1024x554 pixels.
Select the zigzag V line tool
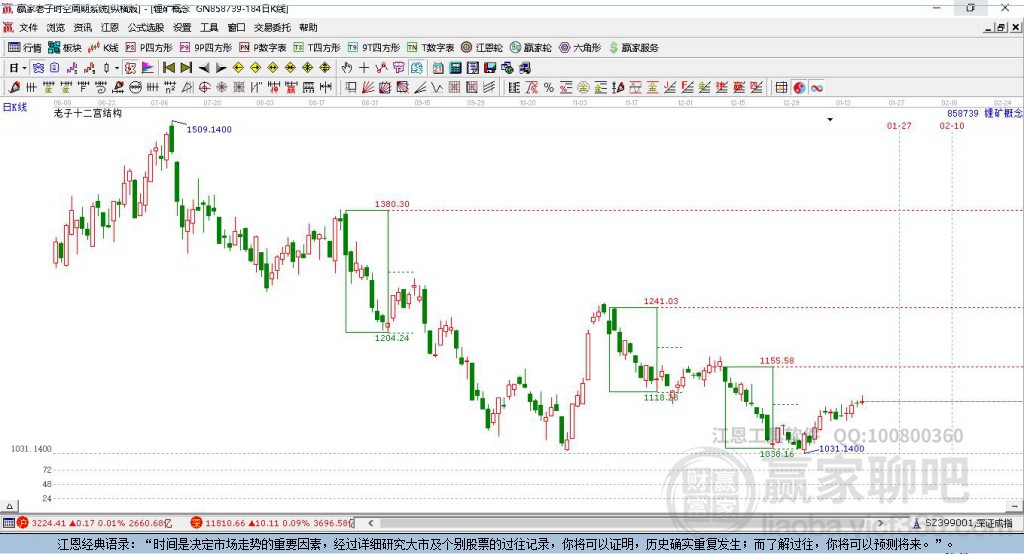tap(437, 88)
